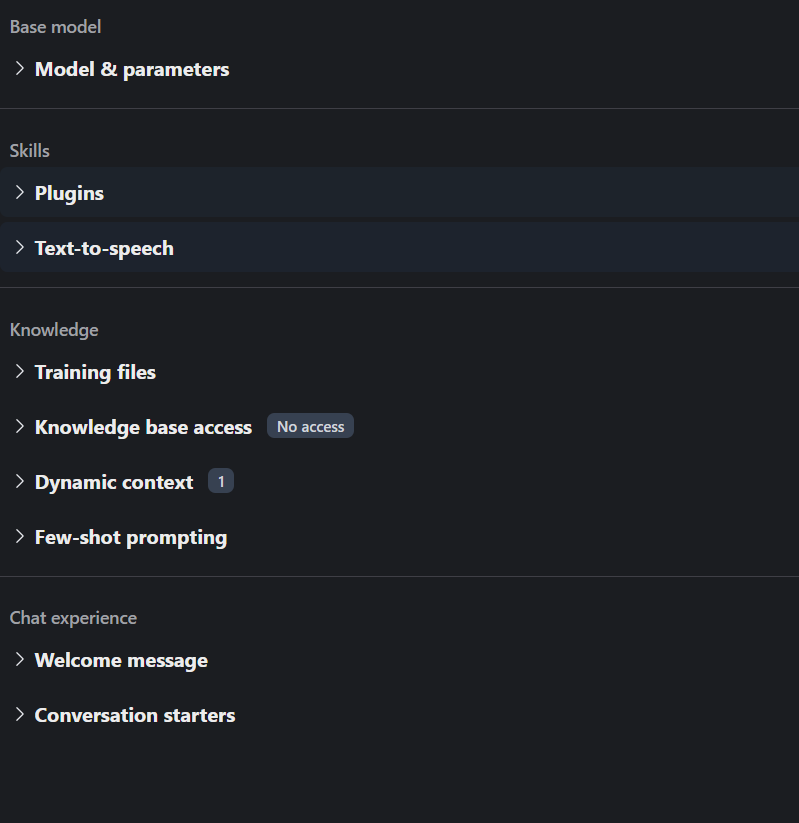Expand the Few-shot prompting chevron

click(x=19, y=537)
